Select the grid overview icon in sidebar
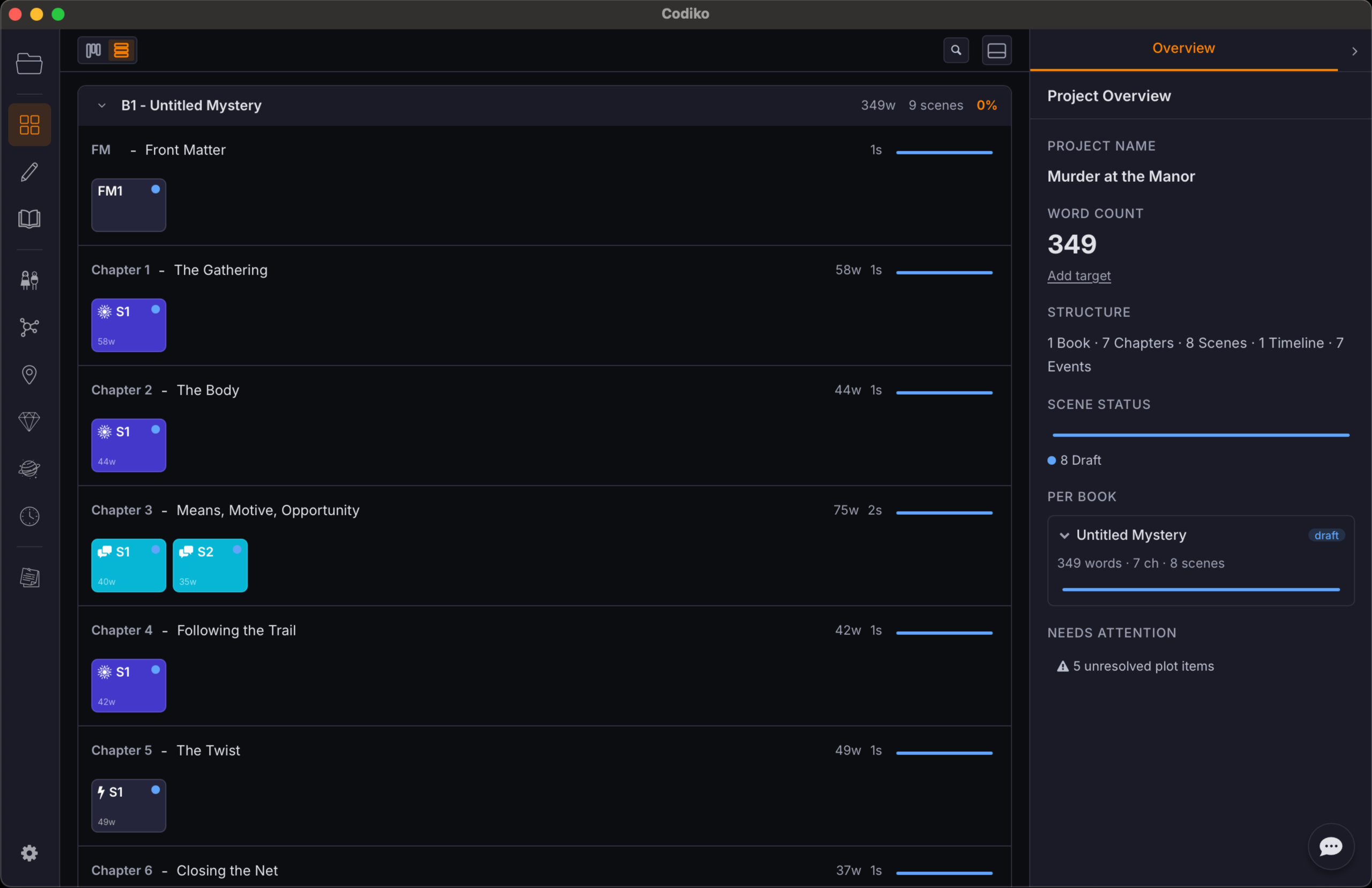Image resolution: width=1372 pixels, height=888 pixels. pos(29,124)
